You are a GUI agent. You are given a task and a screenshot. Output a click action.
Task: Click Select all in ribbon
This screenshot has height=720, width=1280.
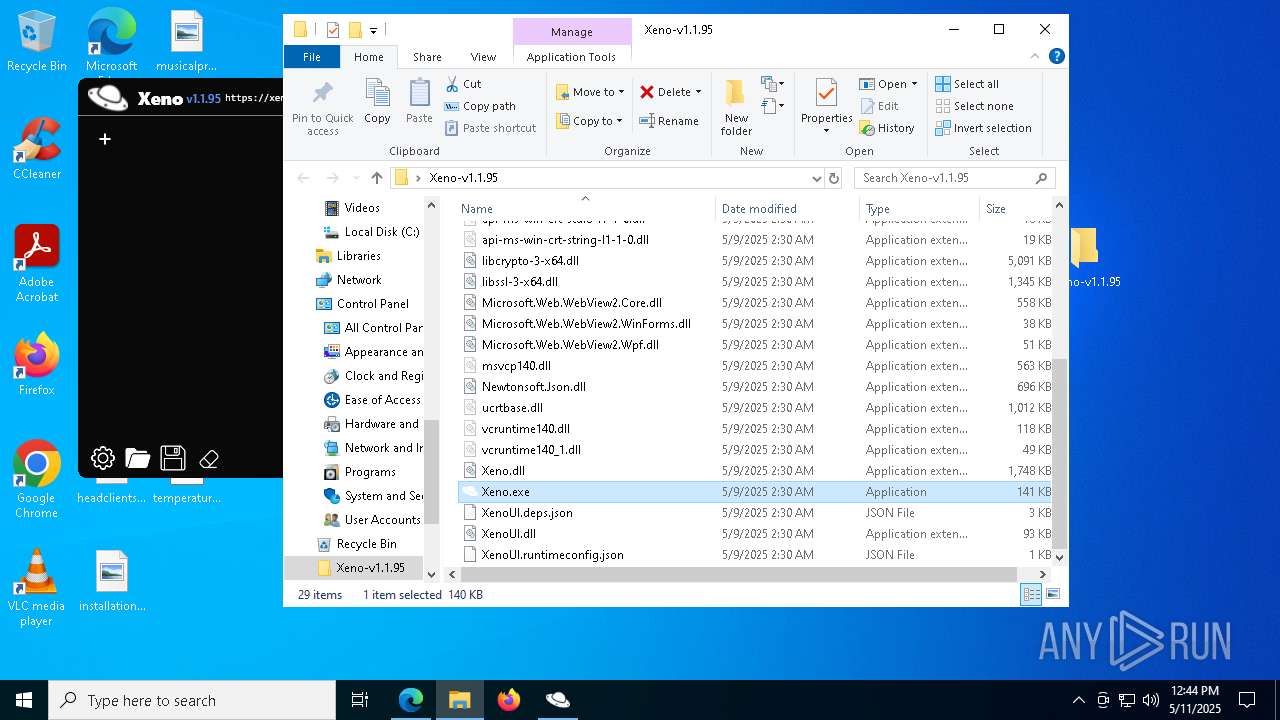point(967,84)
